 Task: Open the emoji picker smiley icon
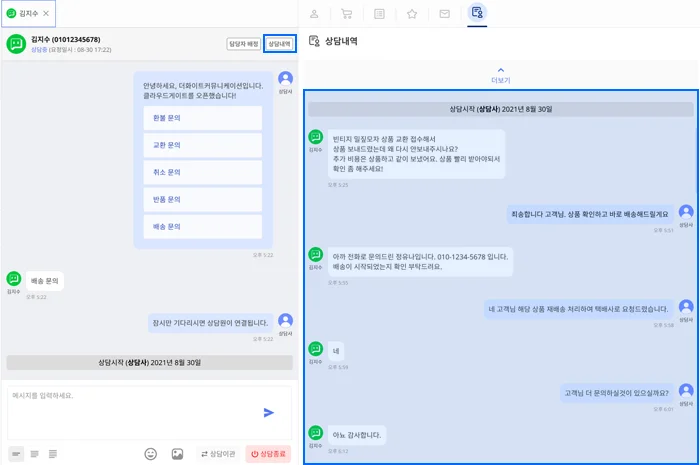[150, 454]
